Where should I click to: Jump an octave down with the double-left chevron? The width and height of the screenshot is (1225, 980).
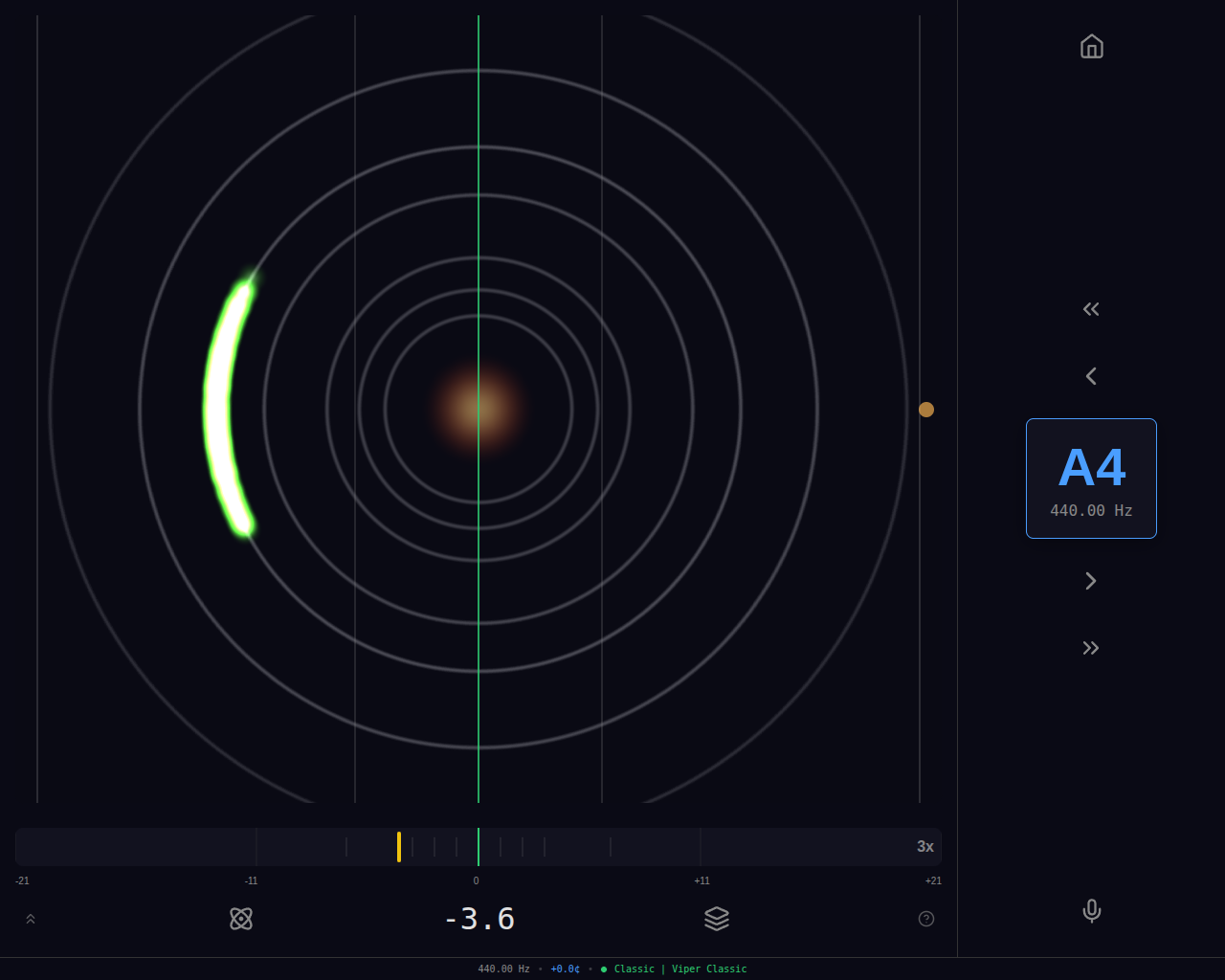pyautogui.click(x=1091, y=308)
